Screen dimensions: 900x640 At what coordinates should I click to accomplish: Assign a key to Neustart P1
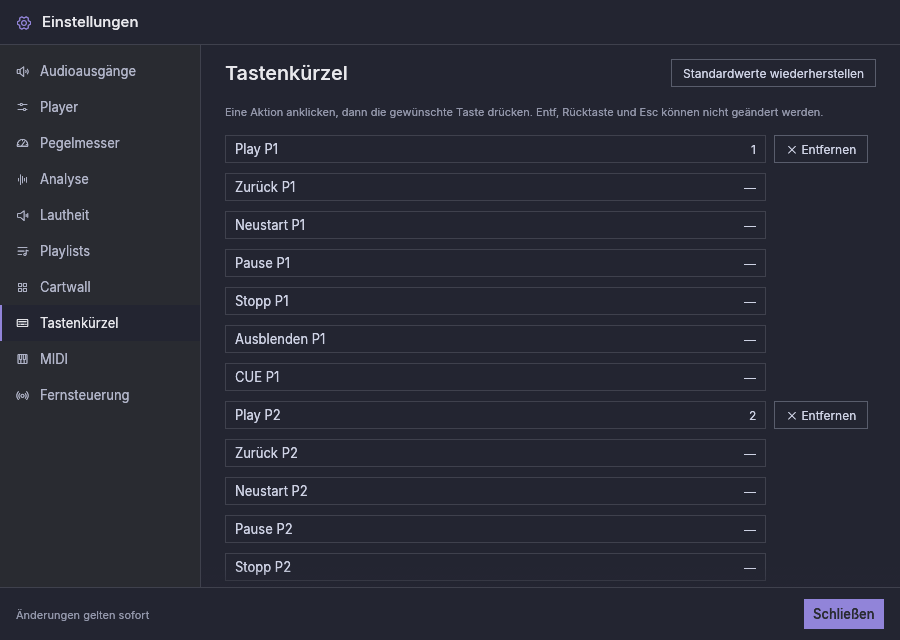coord(495,225)
